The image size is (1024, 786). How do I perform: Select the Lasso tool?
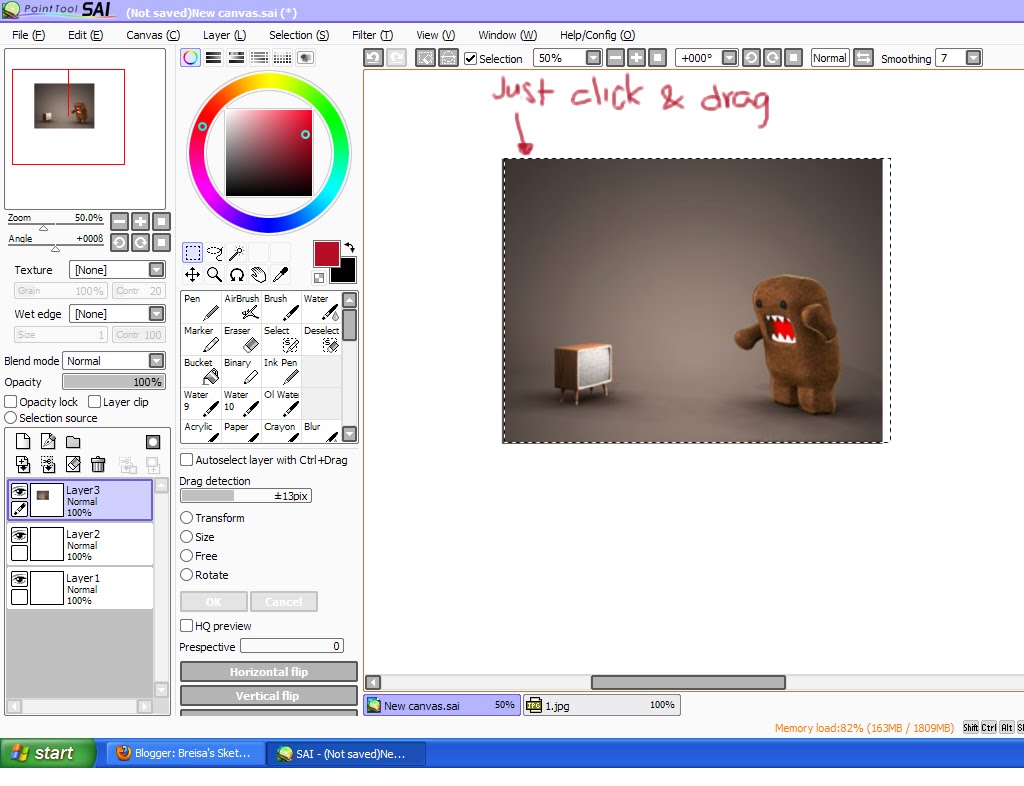[x=214, y=253]
